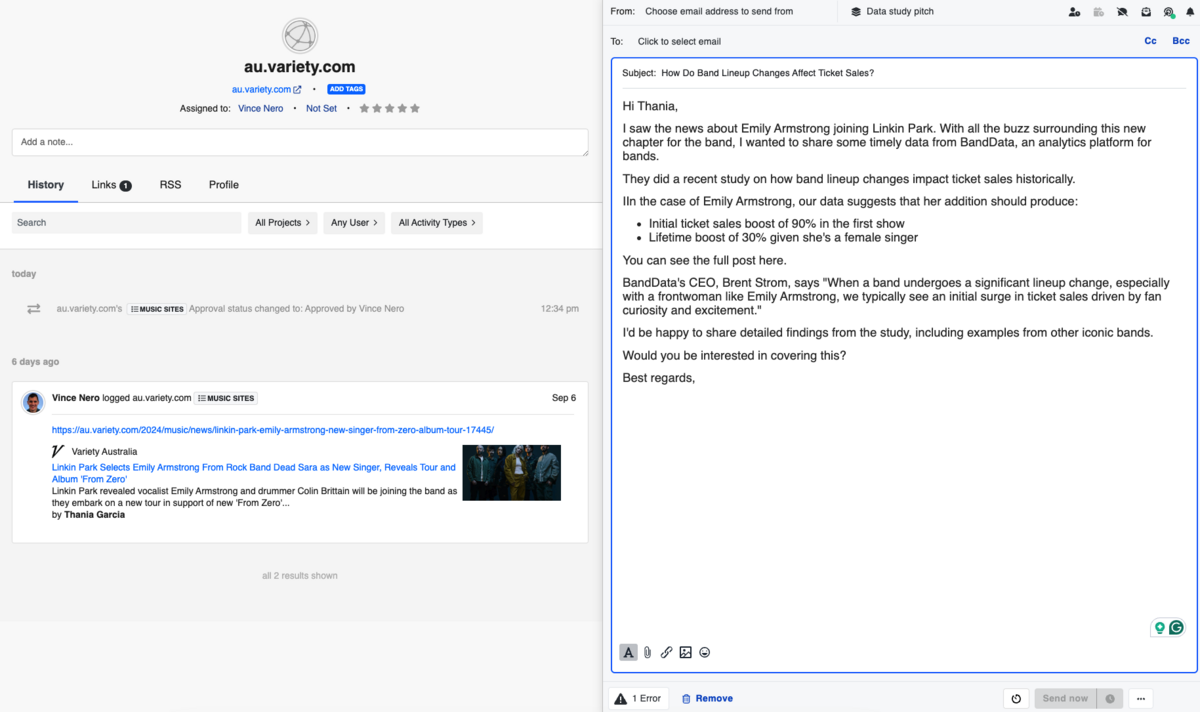Switch to the Links tab

point(110,185)
